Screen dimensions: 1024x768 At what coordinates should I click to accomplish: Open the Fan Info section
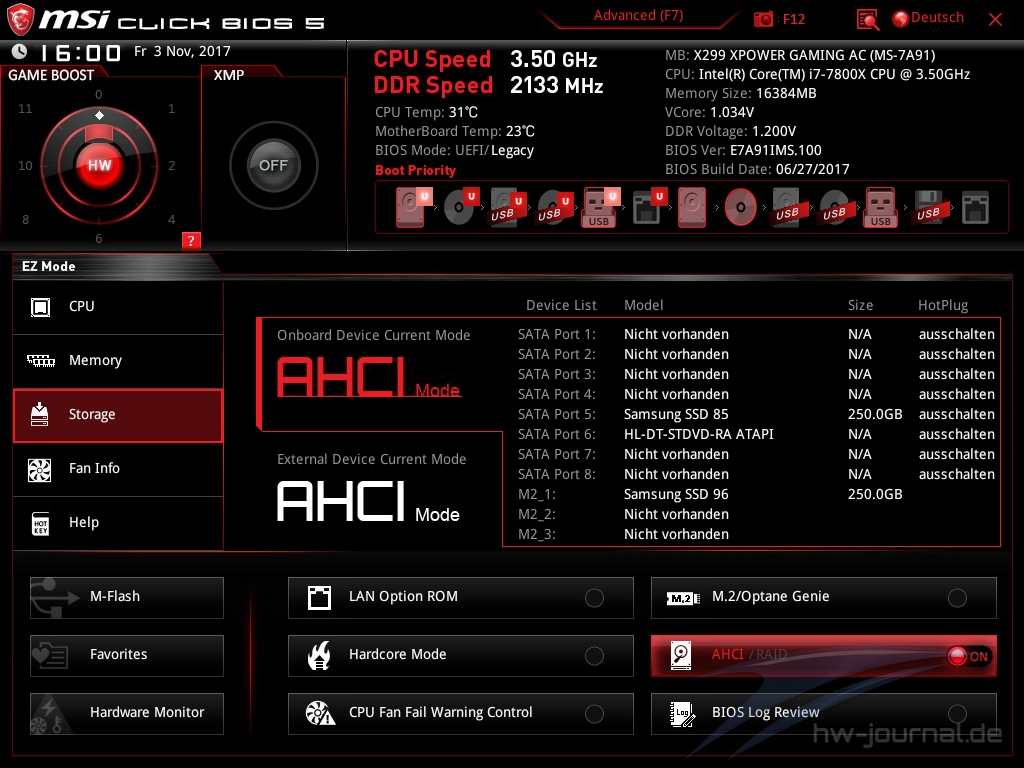[118, 469]
